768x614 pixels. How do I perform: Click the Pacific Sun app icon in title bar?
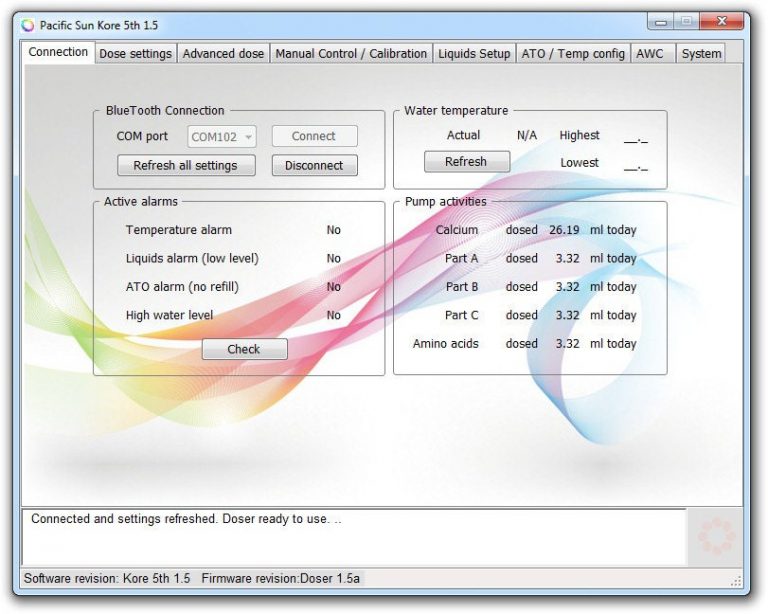pyautogui.click(x=27, y=25)
